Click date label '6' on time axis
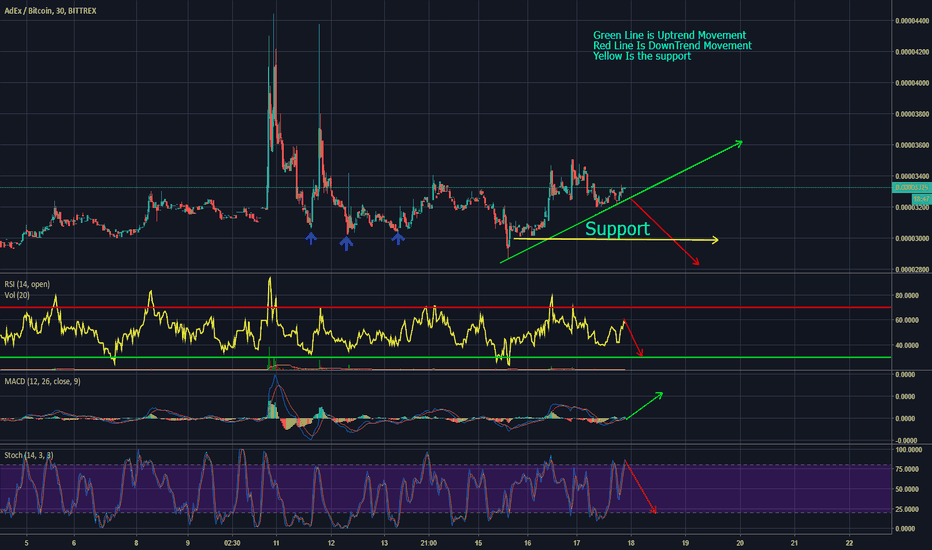 pyautogui.click(x=74, y=543)
